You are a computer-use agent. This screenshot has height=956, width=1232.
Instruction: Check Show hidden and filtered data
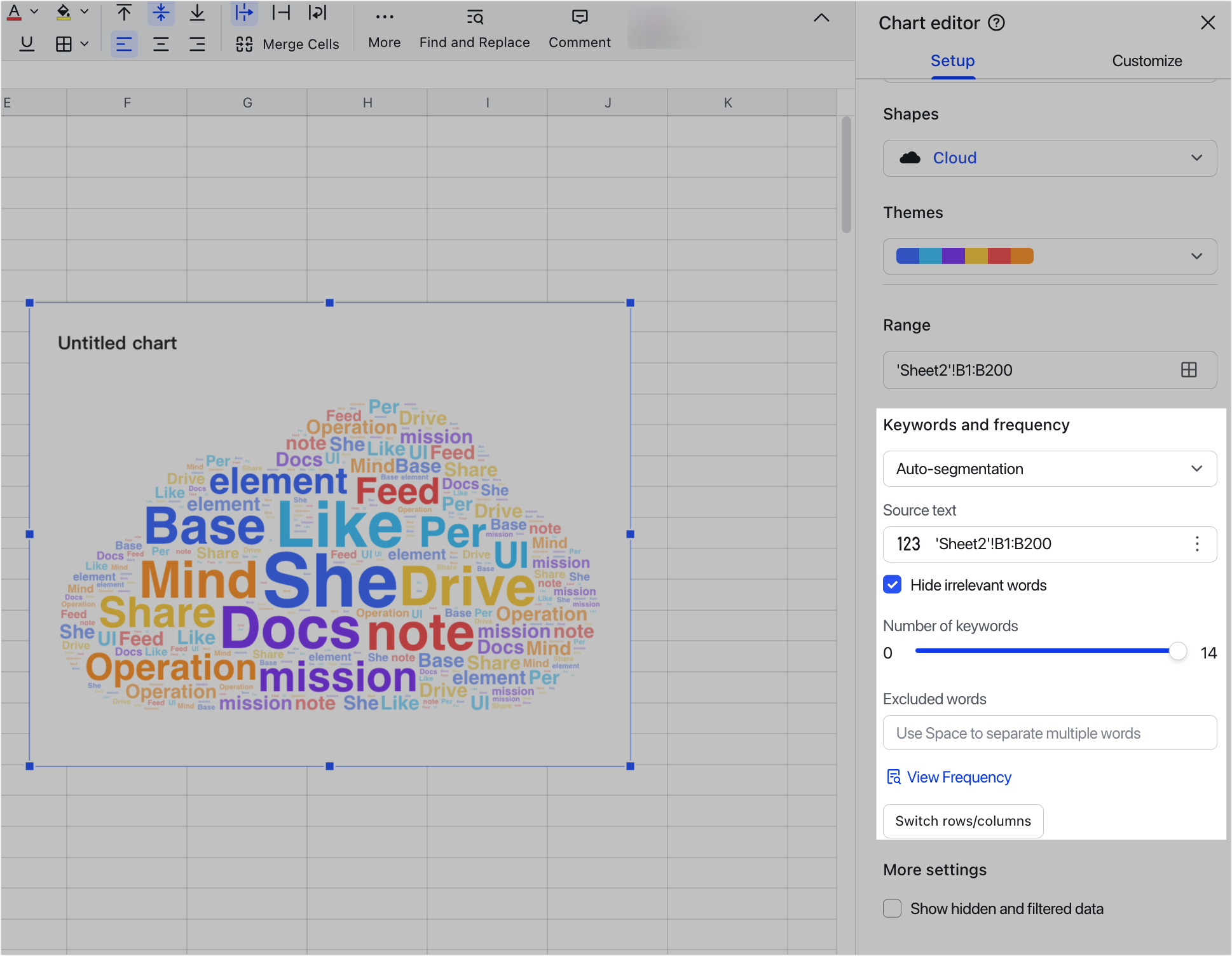pyautogui.click(x=892, y=908)
